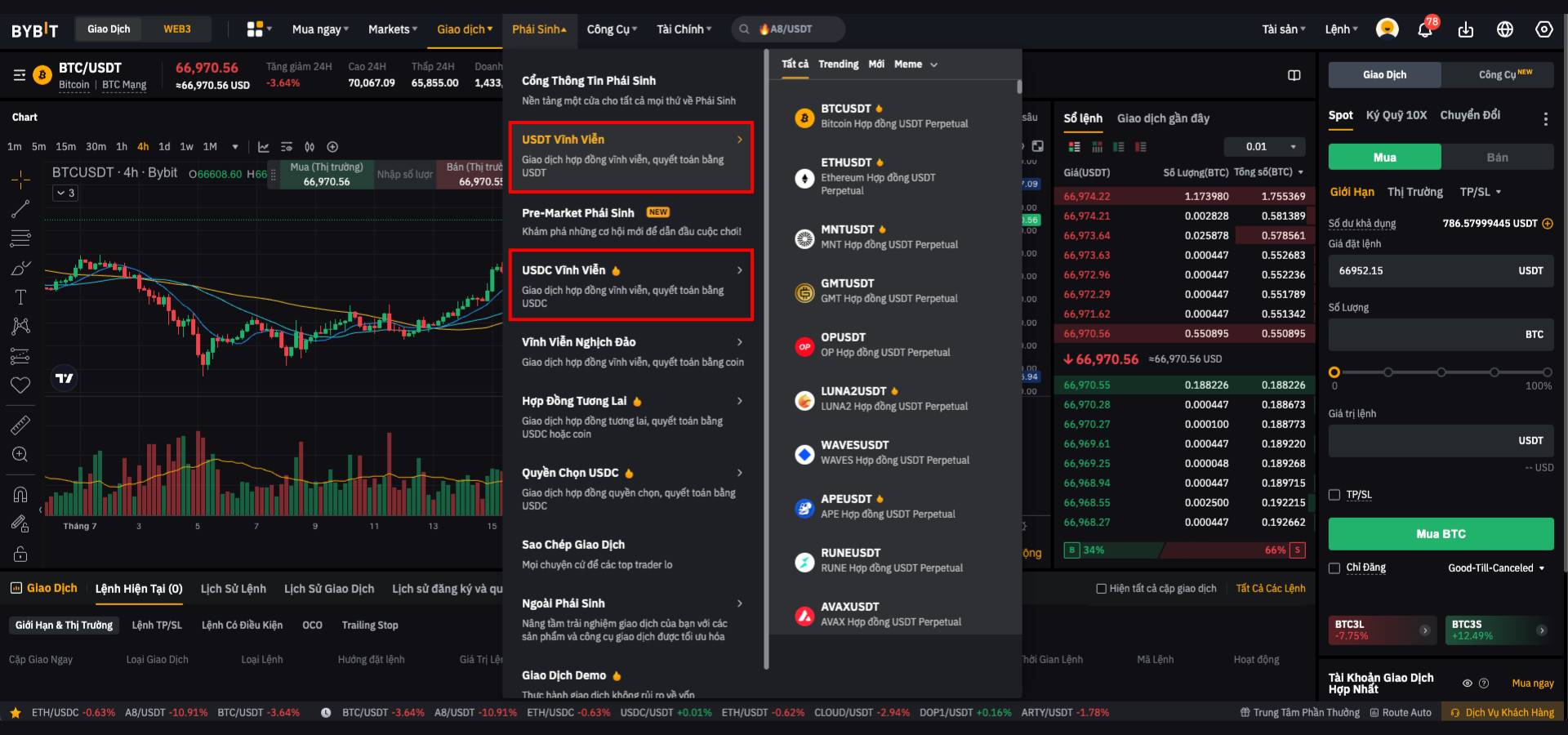
Task: Open Dịch Vụ Khách Hàng support button
Action: [x=1503, y=713]
